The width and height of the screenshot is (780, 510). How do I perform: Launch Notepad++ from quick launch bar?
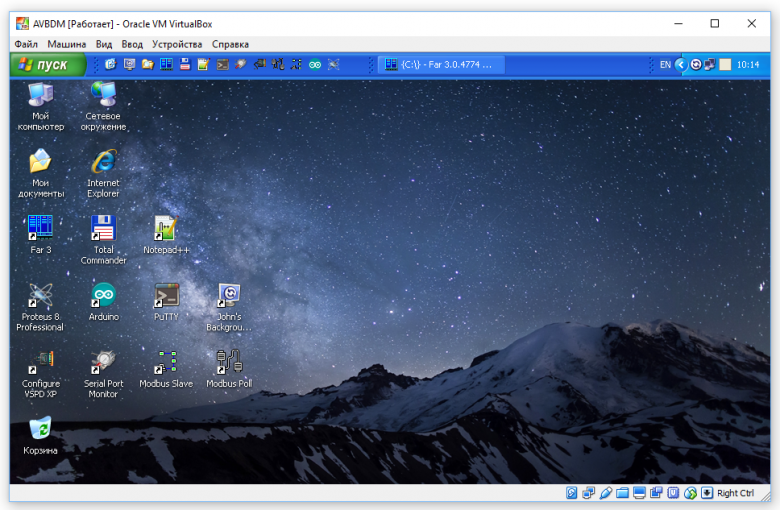coord(203,65)
